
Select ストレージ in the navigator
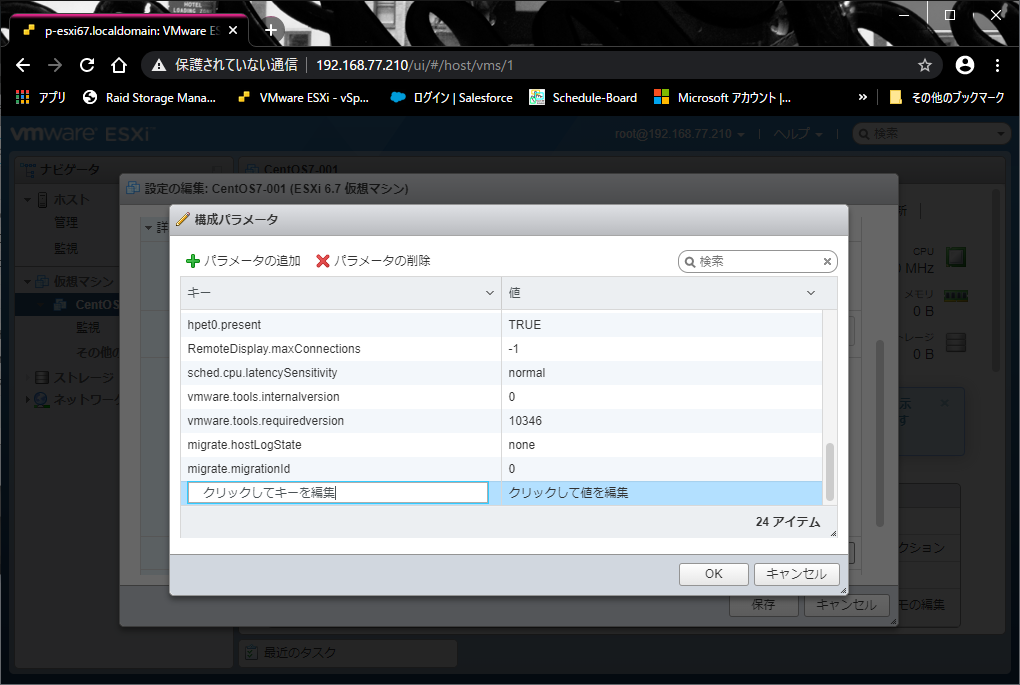tap(83, 378)
